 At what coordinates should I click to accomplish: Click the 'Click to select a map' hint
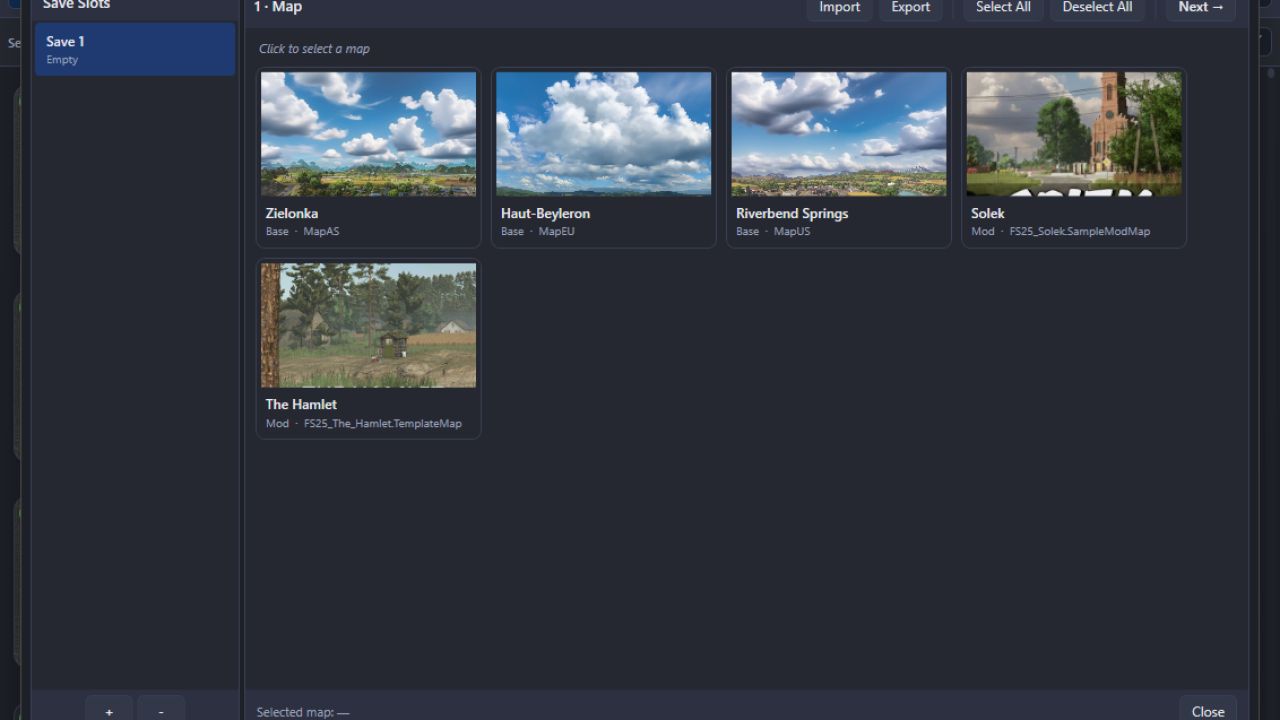click(314, 48)
